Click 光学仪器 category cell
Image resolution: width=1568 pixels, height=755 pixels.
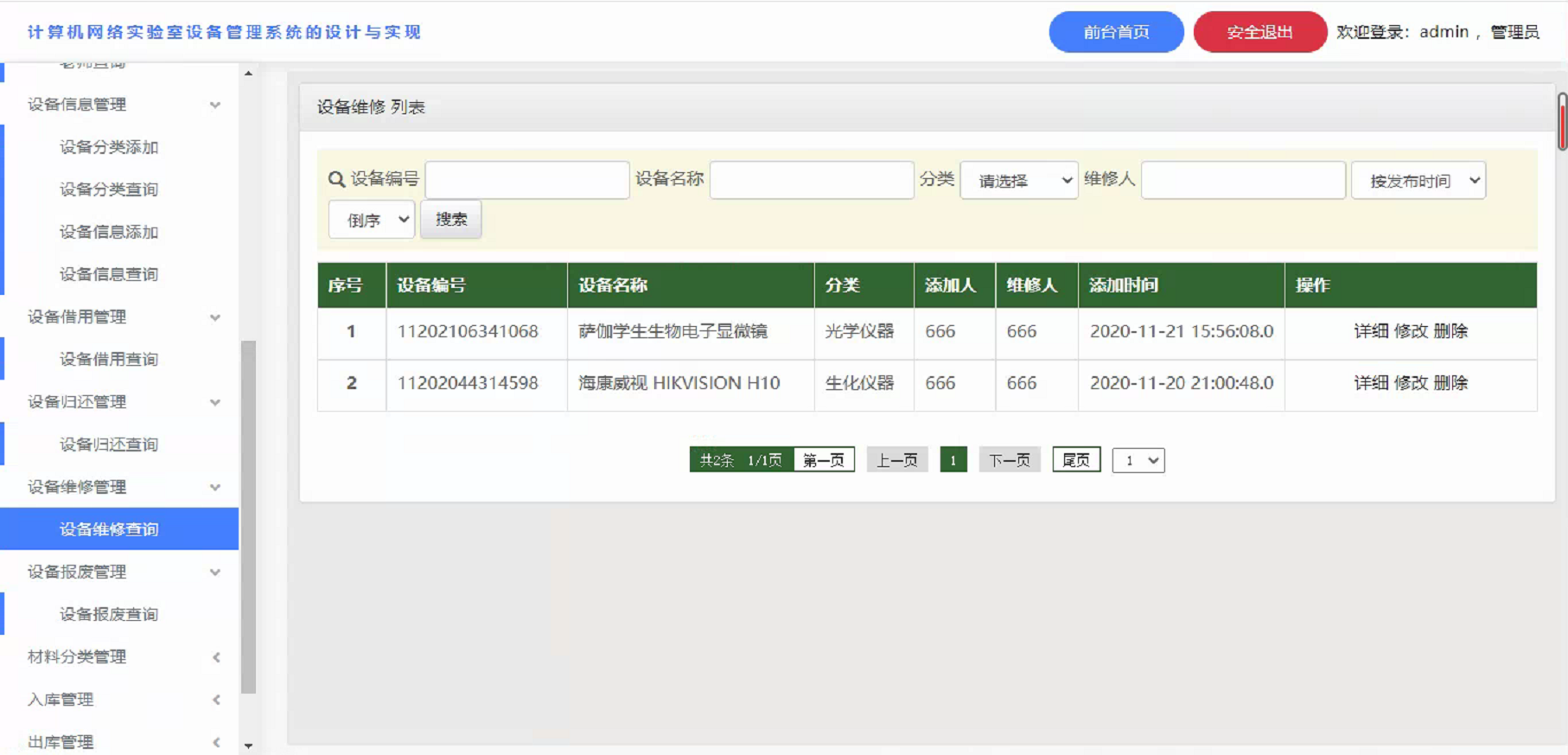(x=860, y=331)
